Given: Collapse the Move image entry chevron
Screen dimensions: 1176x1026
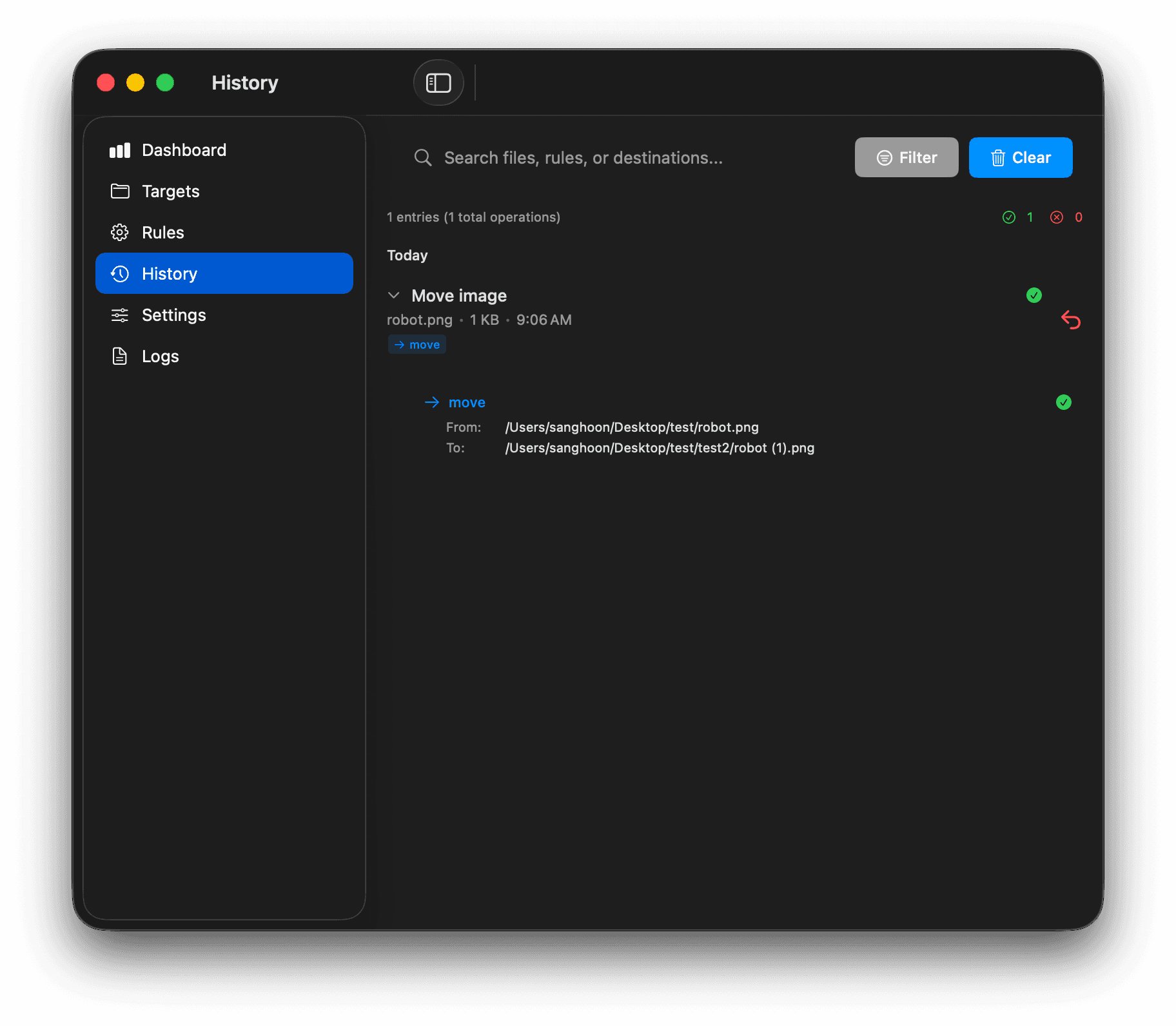Looking at the screenshot, I should [394, 295].
